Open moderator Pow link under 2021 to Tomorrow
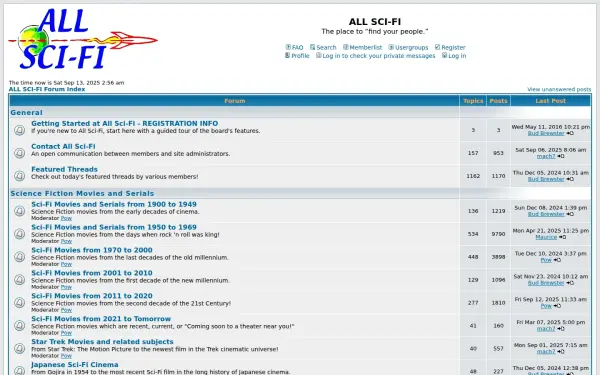The width and height of the screenshot is (600, 375). point(66,333)
